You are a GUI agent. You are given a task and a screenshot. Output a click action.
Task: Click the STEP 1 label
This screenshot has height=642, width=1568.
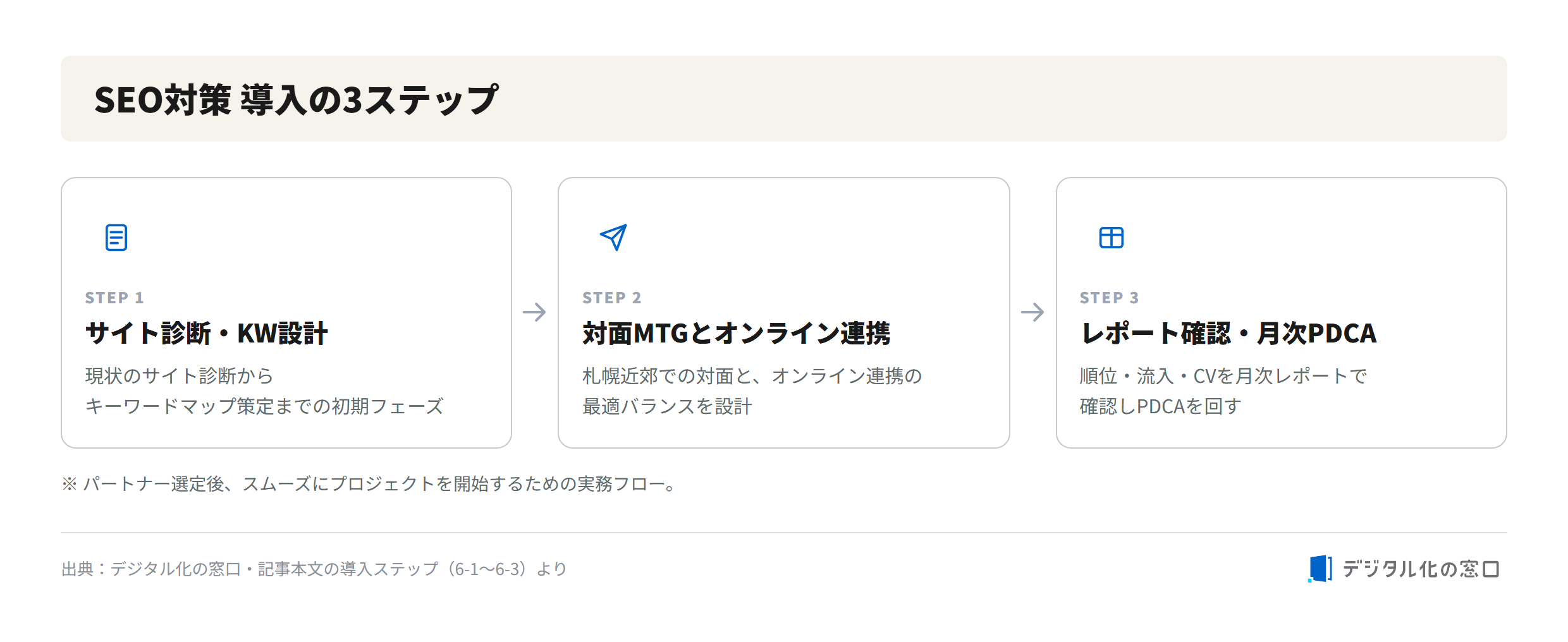click(114, 298)
